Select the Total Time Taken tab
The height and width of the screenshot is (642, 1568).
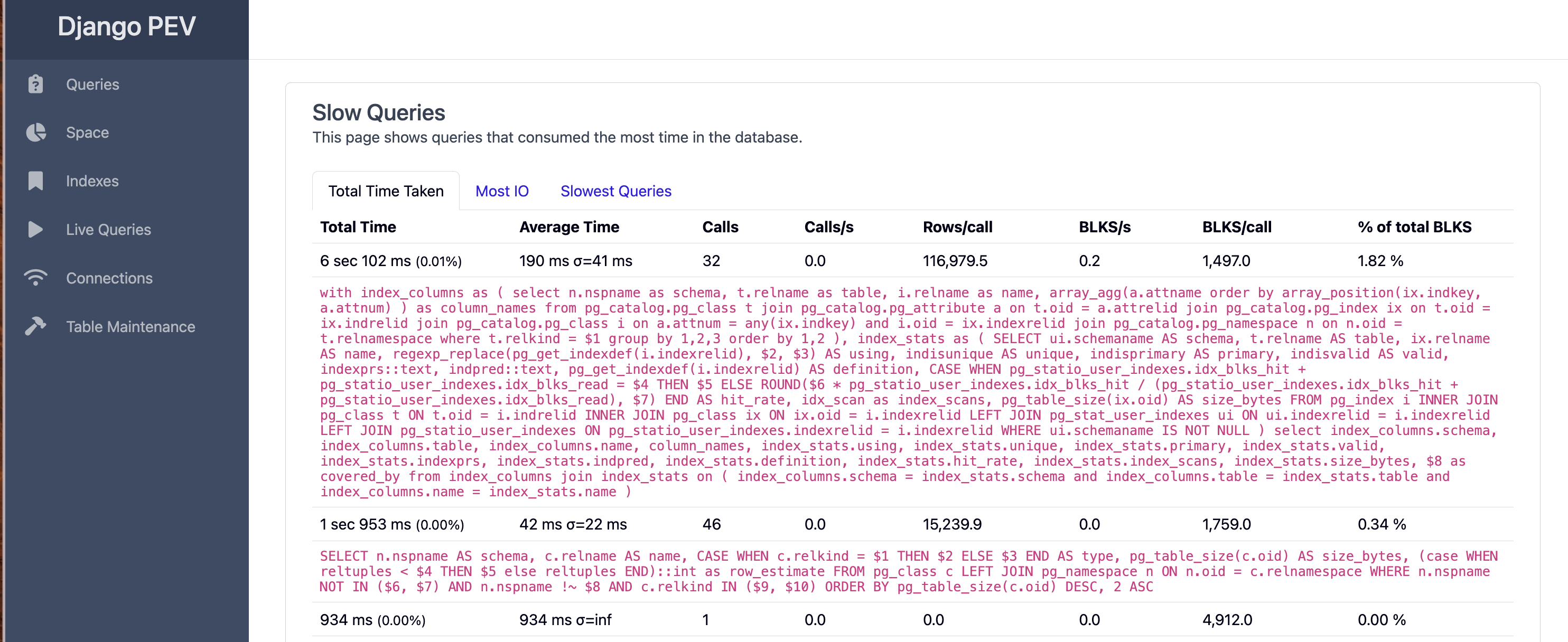[x=386, y=191]
